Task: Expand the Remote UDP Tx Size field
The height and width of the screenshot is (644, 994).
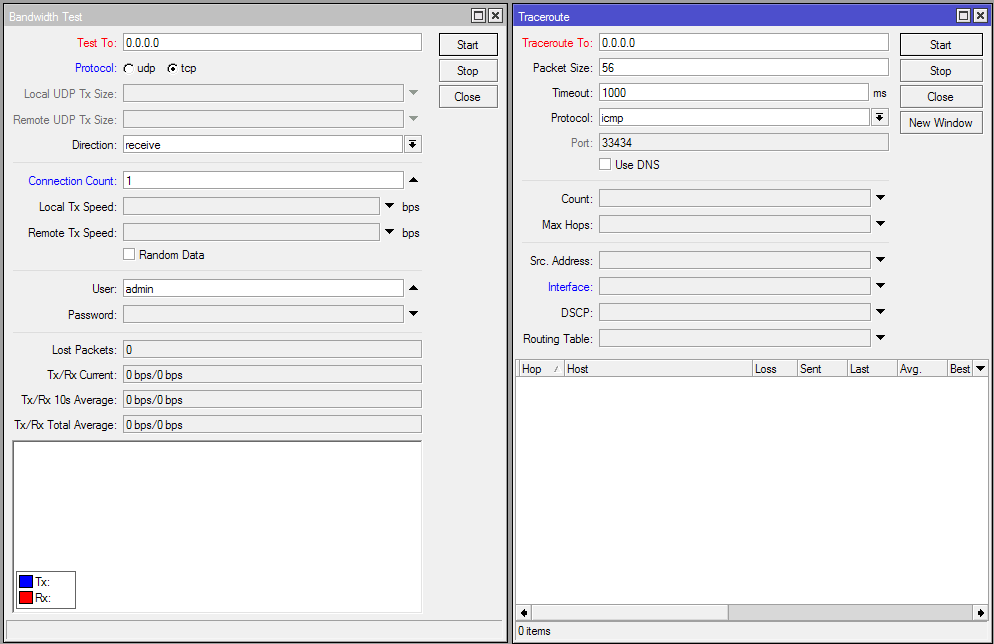Action: (x=413, y=119)
